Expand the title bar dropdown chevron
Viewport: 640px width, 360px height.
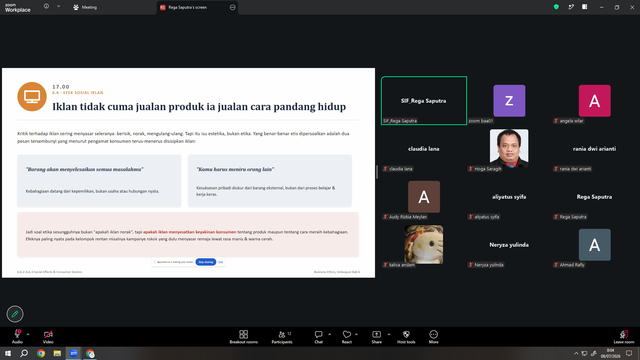tap(58, 7)
